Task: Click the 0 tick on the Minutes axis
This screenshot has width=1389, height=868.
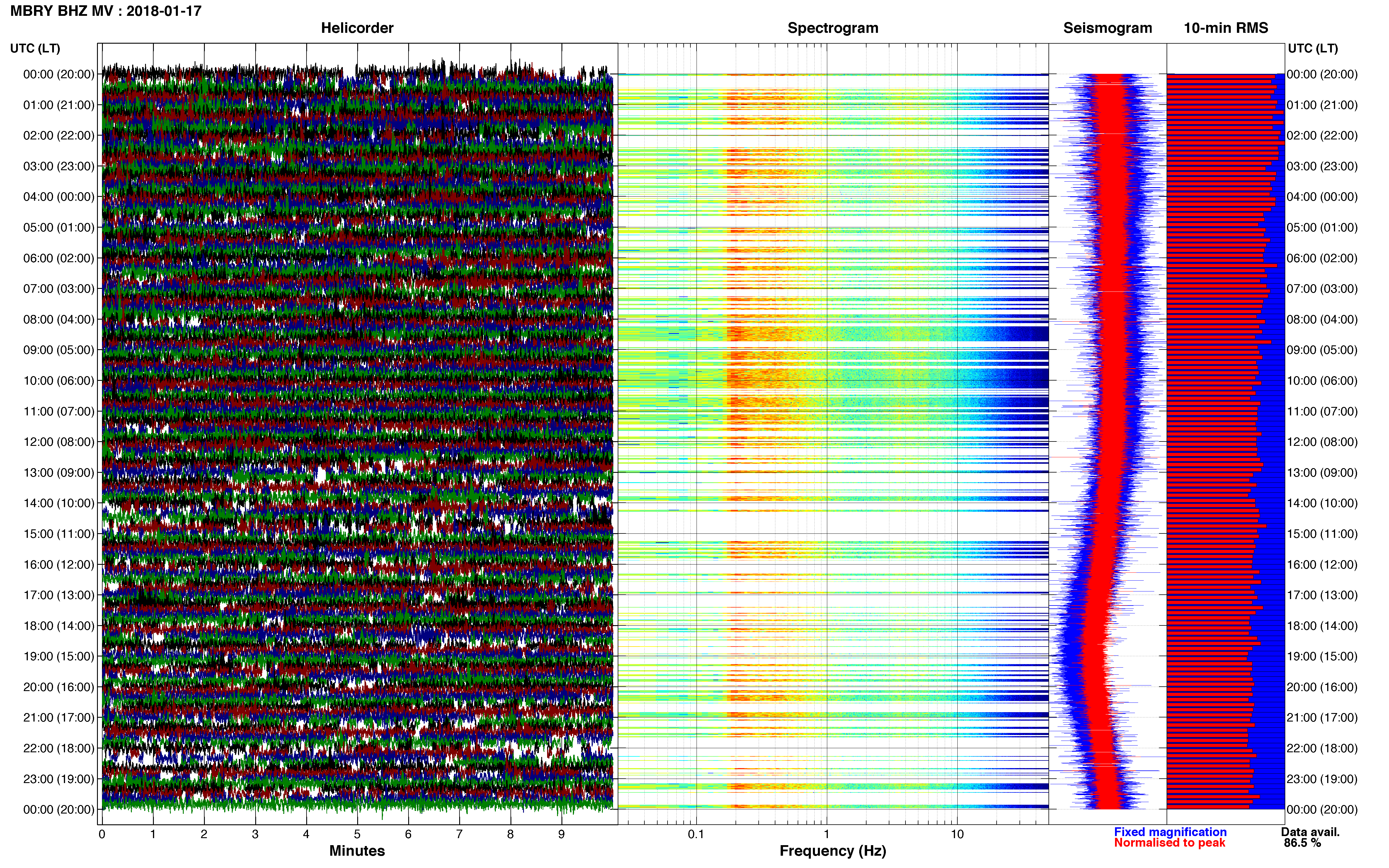Action: [102, 834]
